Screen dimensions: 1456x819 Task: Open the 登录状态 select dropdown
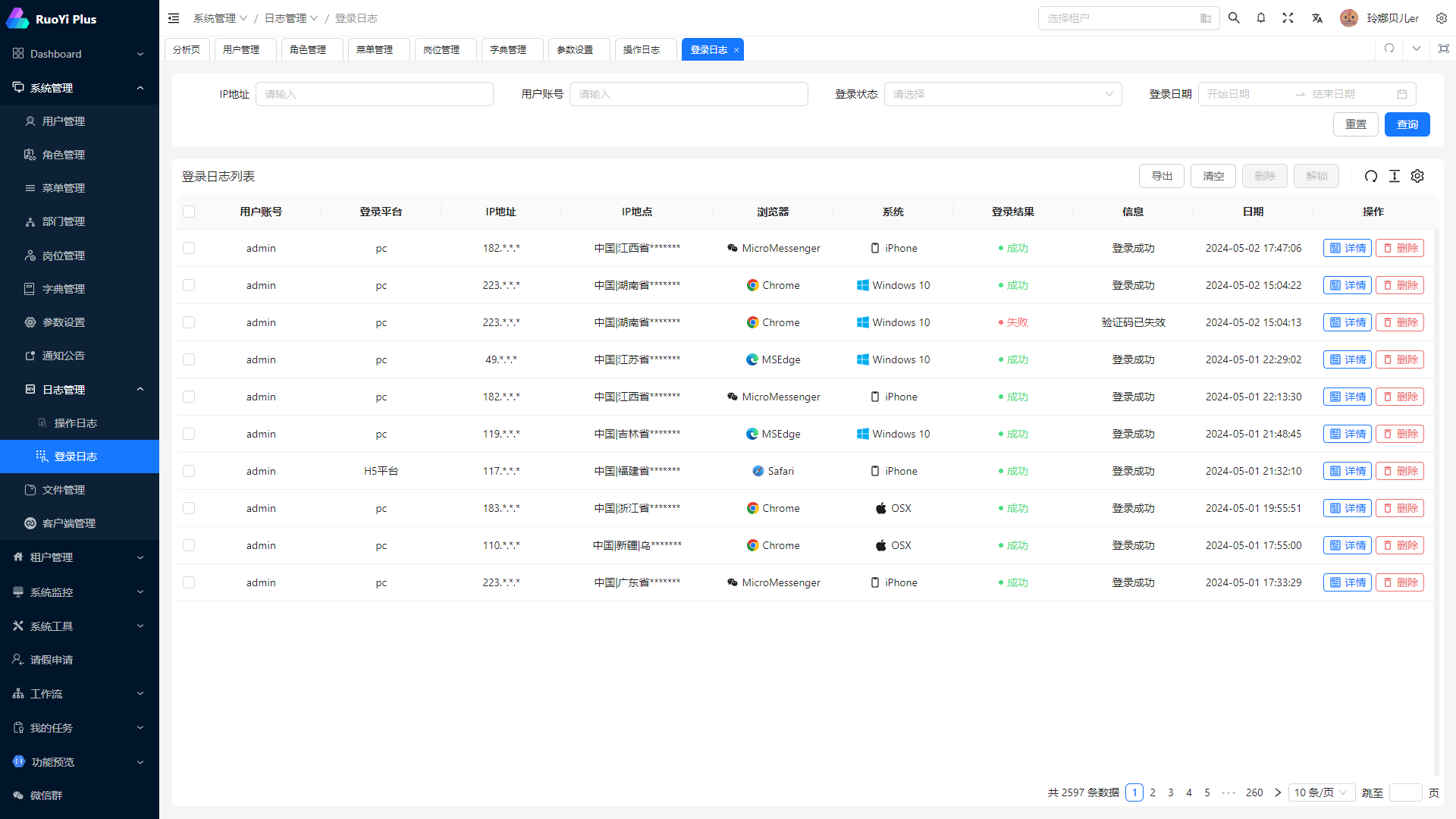pyautogui.click(x=1003, y=94)
